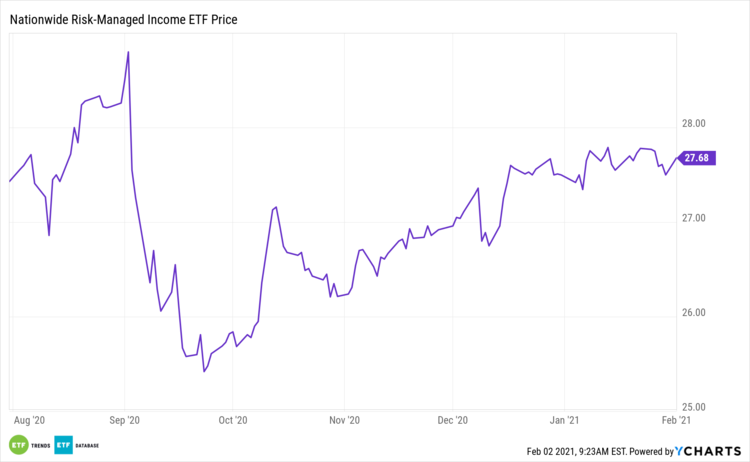Click the chart title Nationwide Risk-Managed Income ETF Price
Screen dimensions: 750x462
click(x=130, y=18)
